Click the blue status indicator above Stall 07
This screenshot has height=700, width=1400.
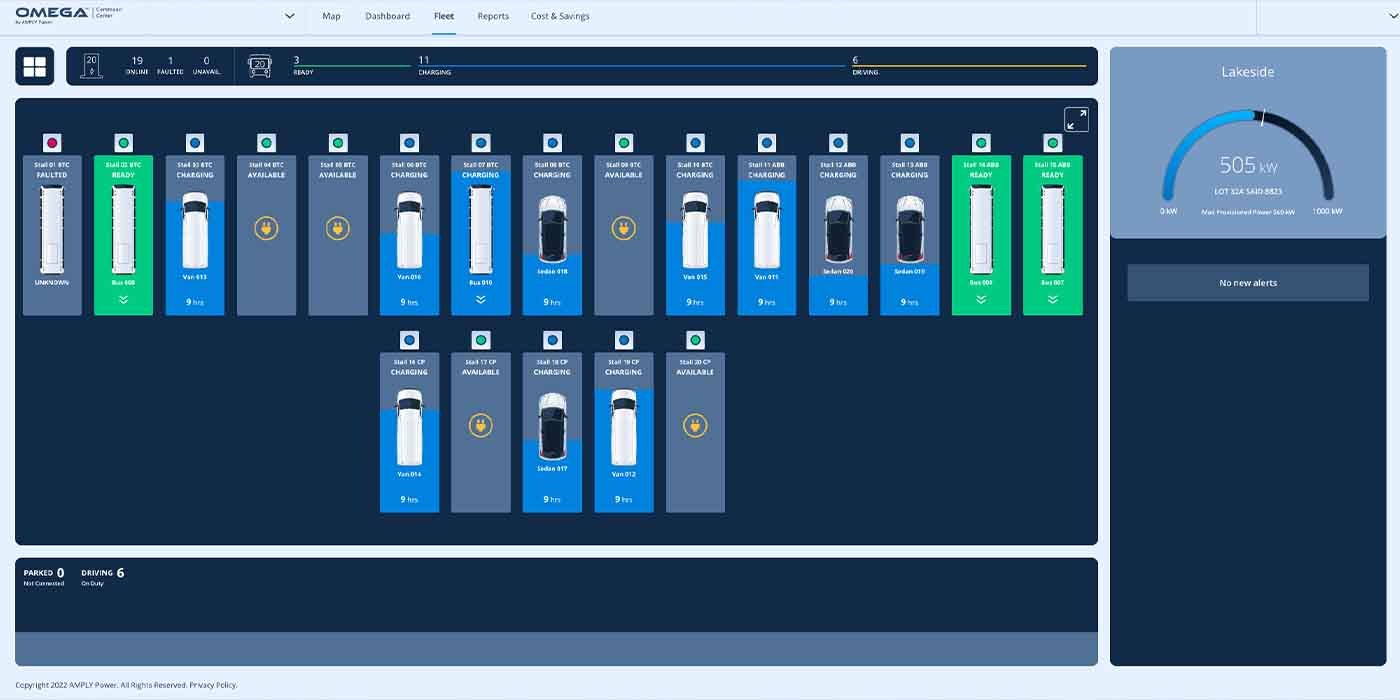[481, 143]
